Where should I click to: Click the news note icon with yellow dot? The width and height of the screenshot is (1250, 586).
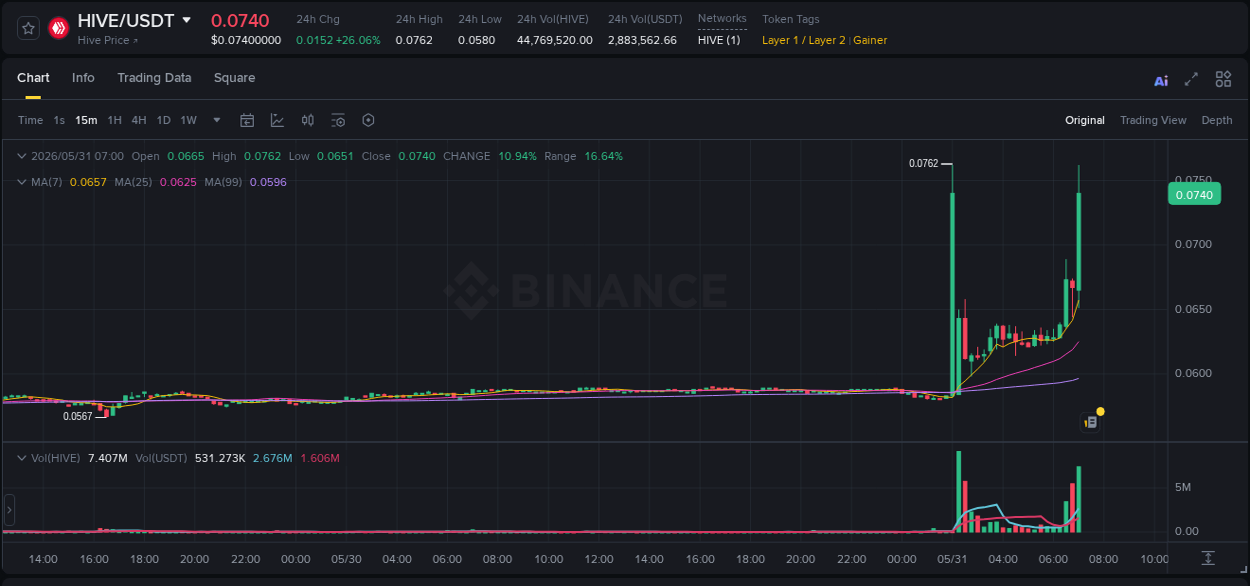1092,422
